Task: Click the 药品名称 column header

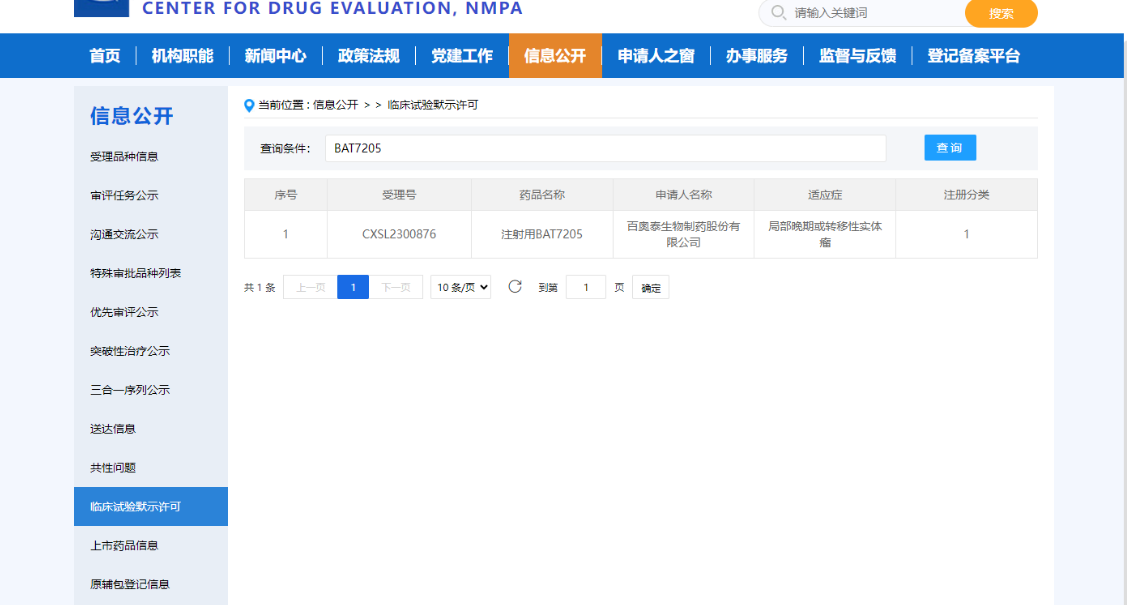Action: [x=542, y=195]
